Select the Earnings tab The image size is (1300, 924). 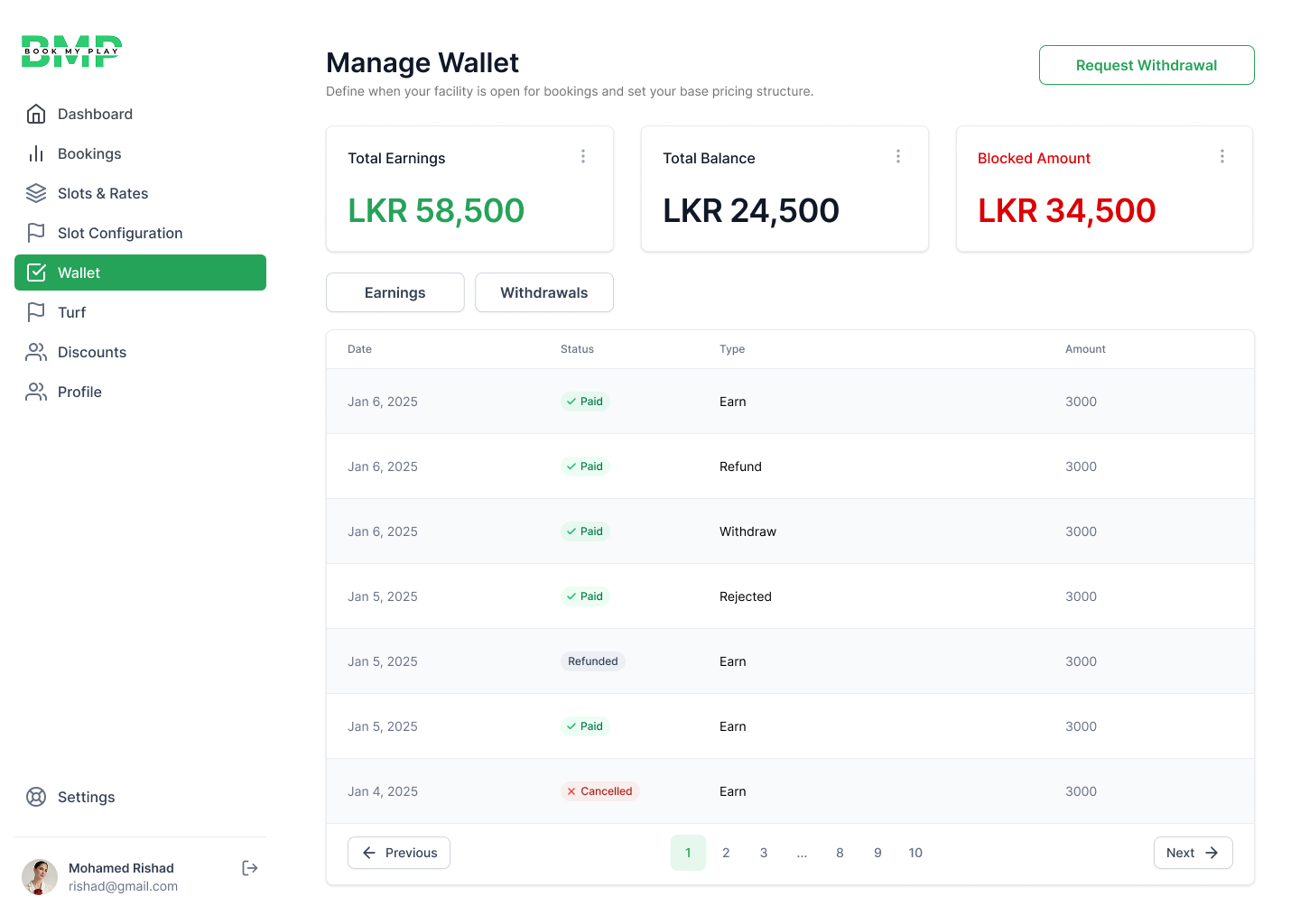click(x=395, y=292)
